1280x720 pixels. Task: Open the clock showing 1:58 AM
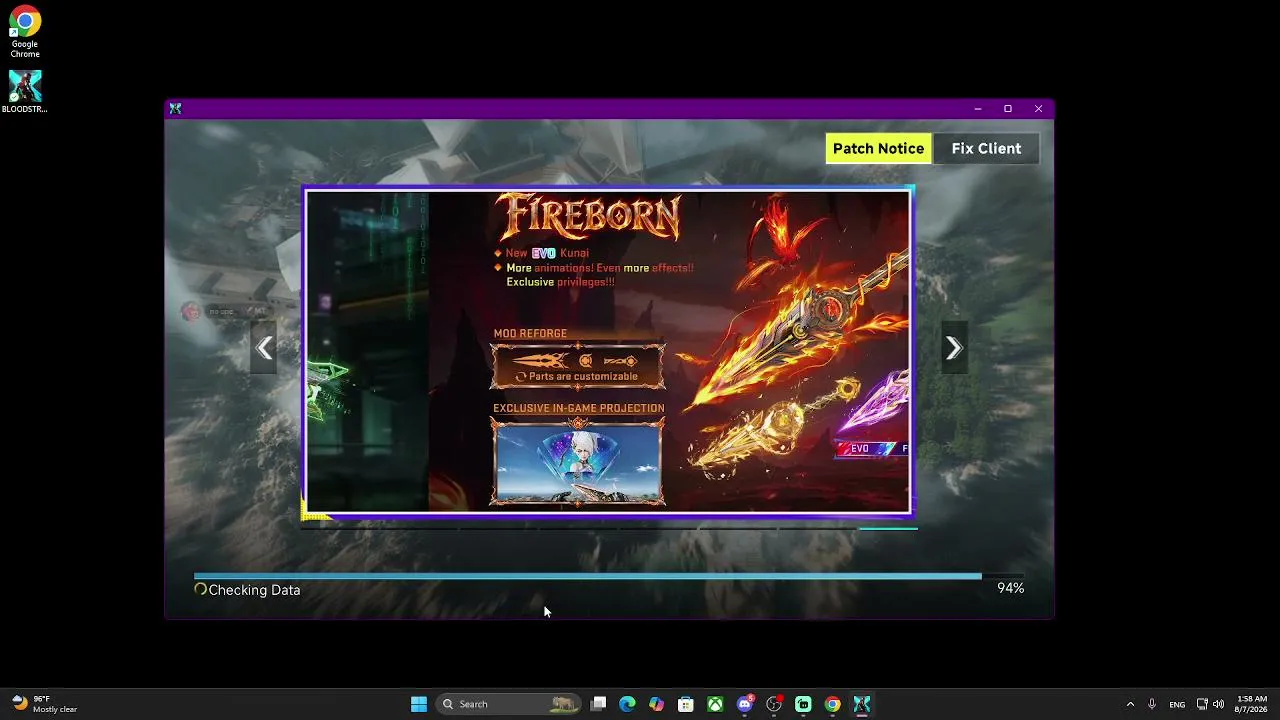[1252, 704]
